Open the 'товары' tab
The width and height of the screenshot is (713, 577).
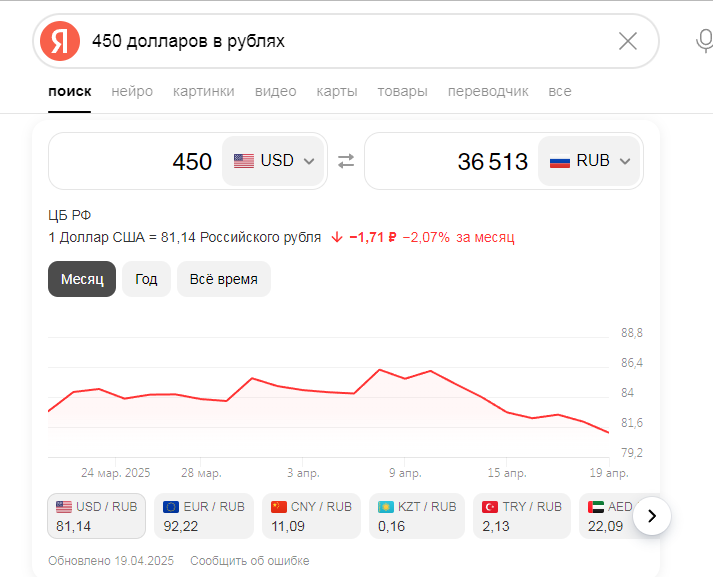[402, 91]
